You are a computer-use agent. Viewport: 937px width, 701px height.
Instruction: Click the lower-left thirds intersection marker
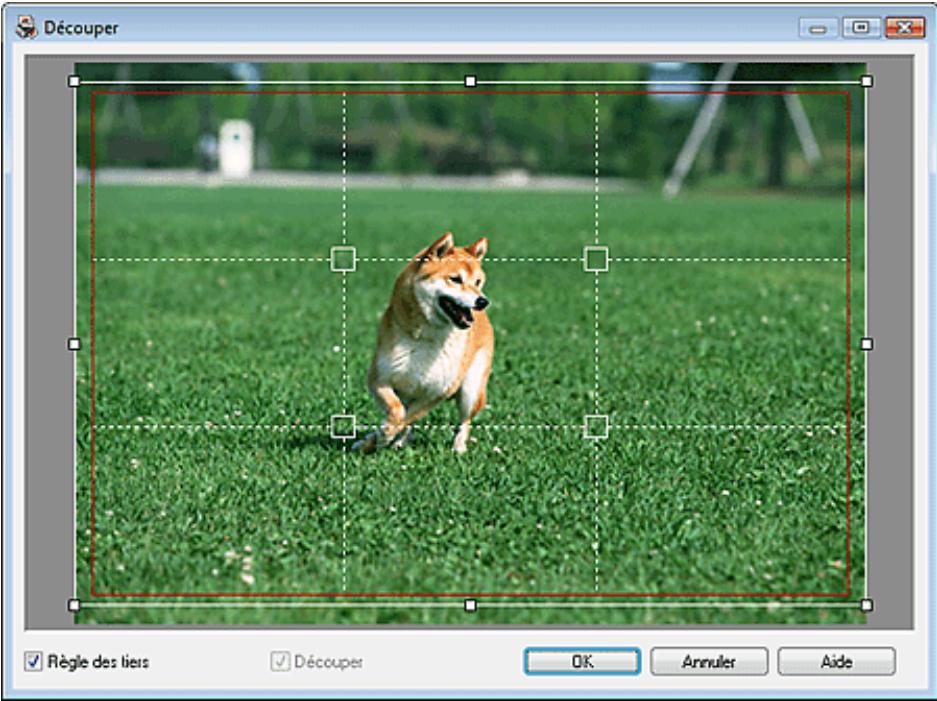click(x=343, y=427)
